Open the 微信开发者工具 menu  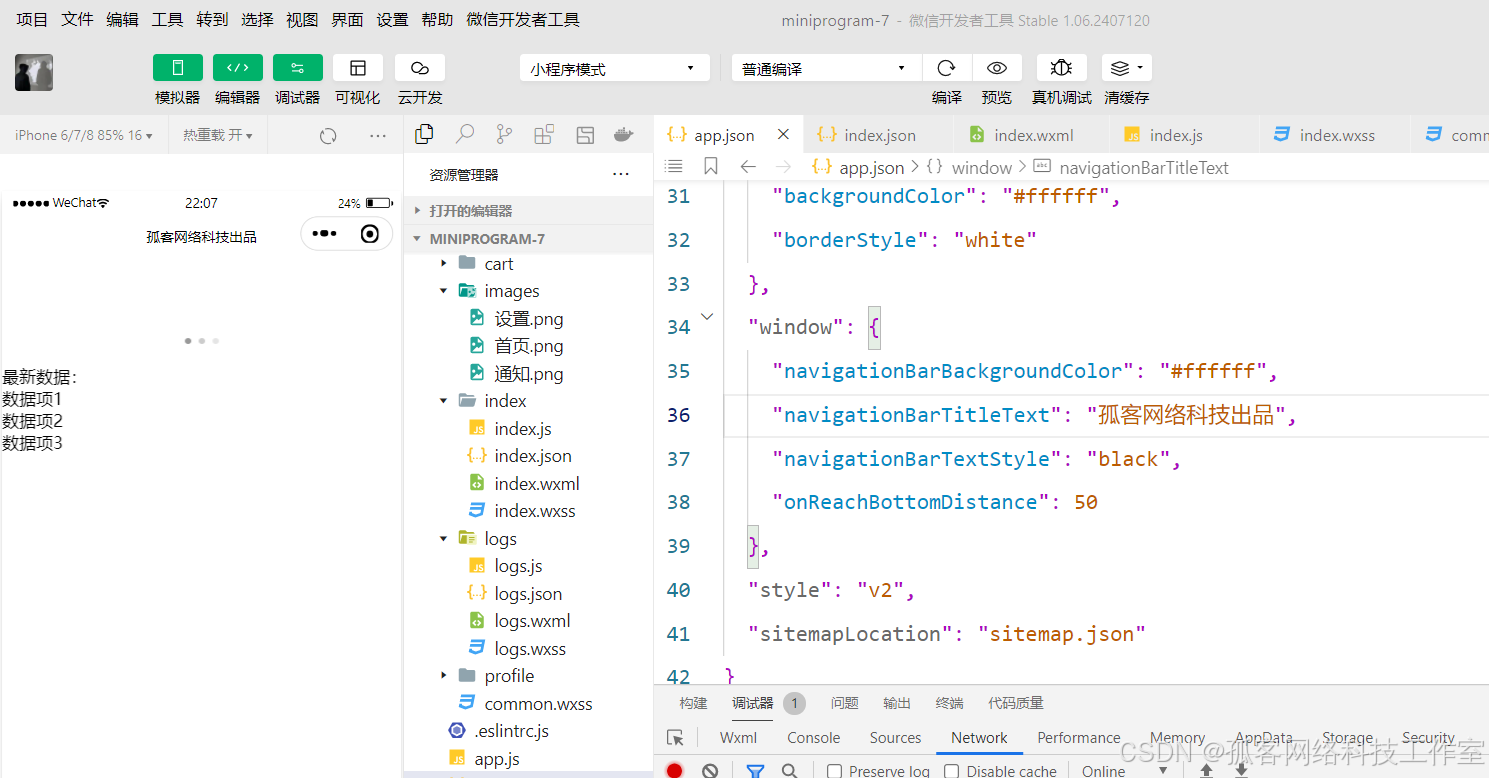point(523,19)
